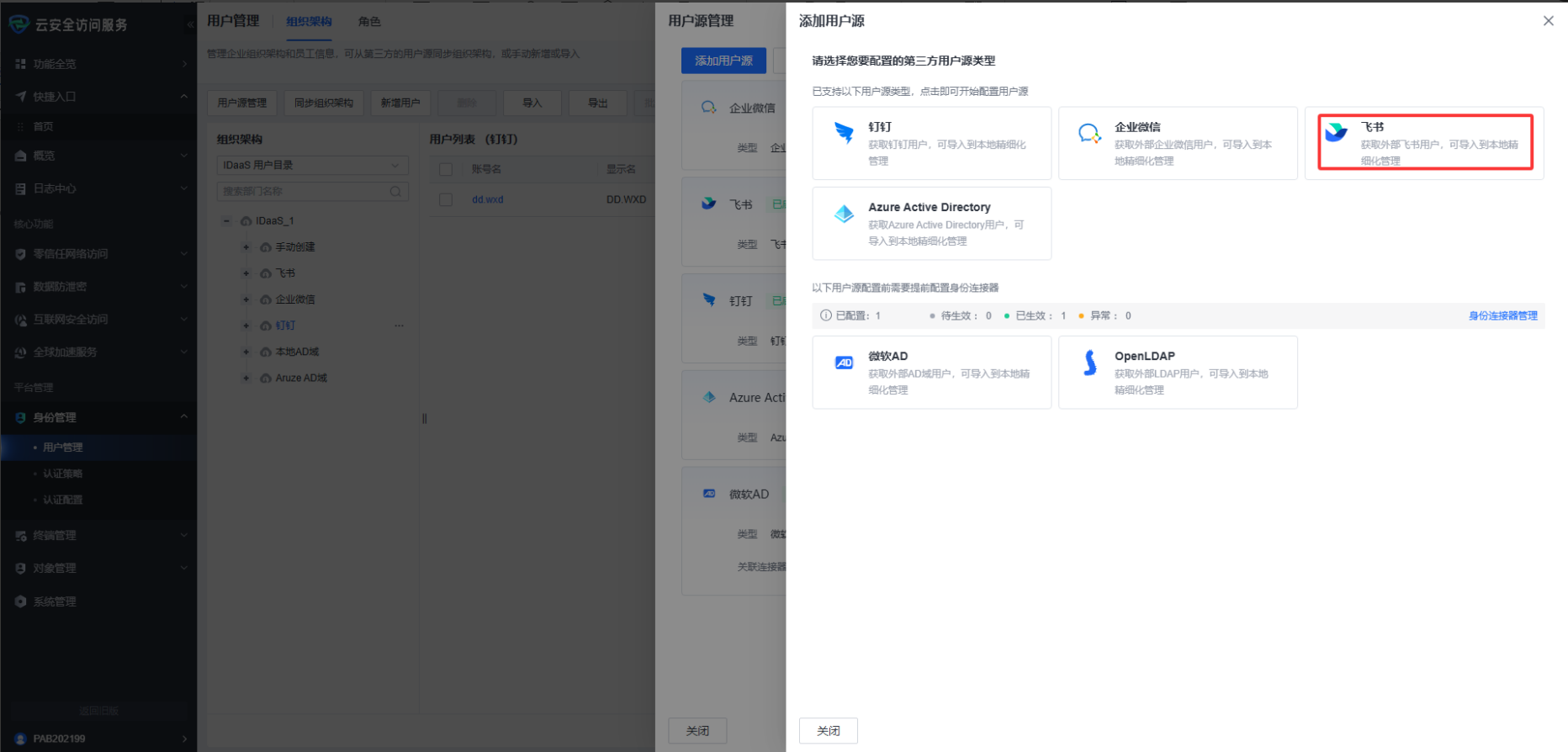Screen dimensions: 1568x752
Task: Click the 云安全访问服务 logo icon
Action: click(19, 24)
